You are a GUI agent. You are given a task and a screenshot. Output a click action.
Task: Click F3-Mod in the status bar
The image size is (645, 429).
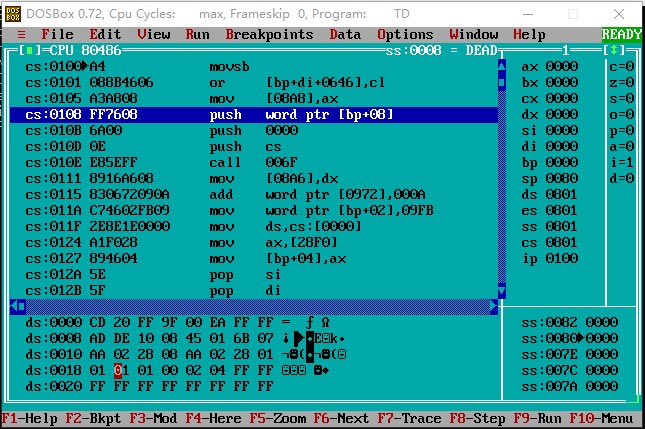(153, 419)
